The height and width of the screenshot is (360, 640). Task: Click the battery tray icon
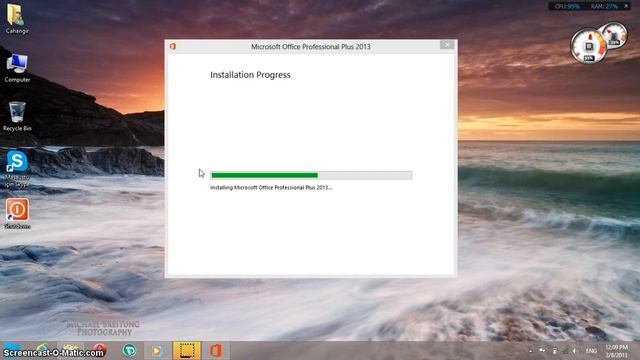pos(554,351)
